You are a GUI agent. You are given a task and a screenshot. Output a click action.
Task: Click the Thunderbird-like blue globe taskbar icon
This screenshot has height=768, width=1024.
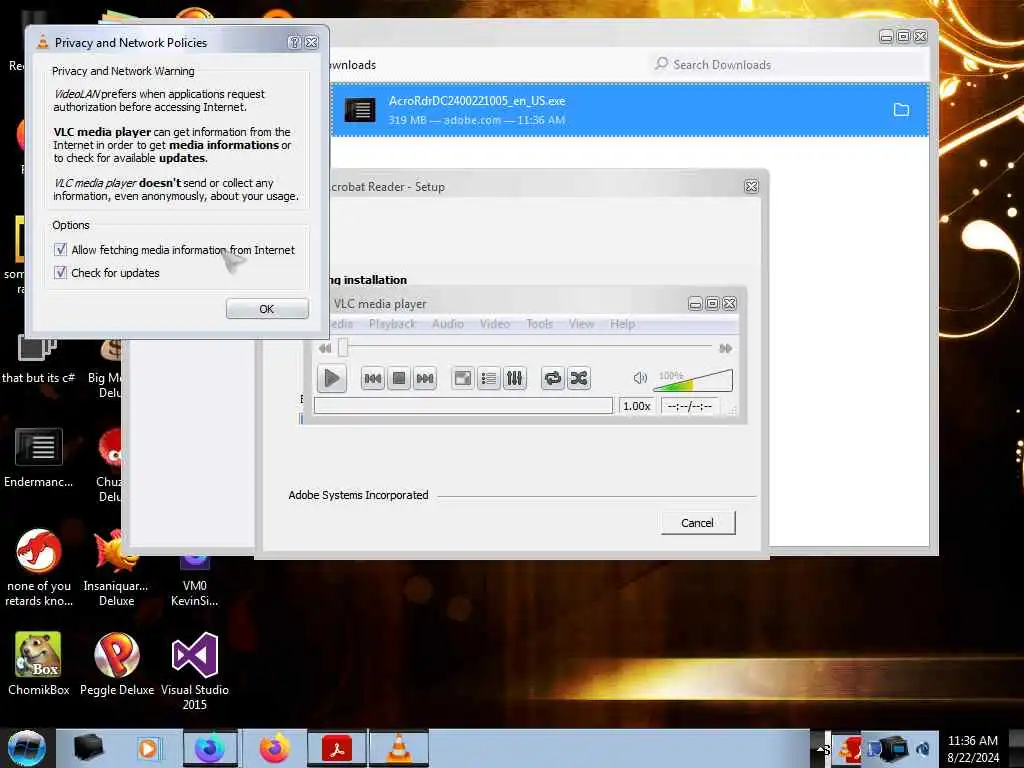pyautogui.click(x=210, y=748)
